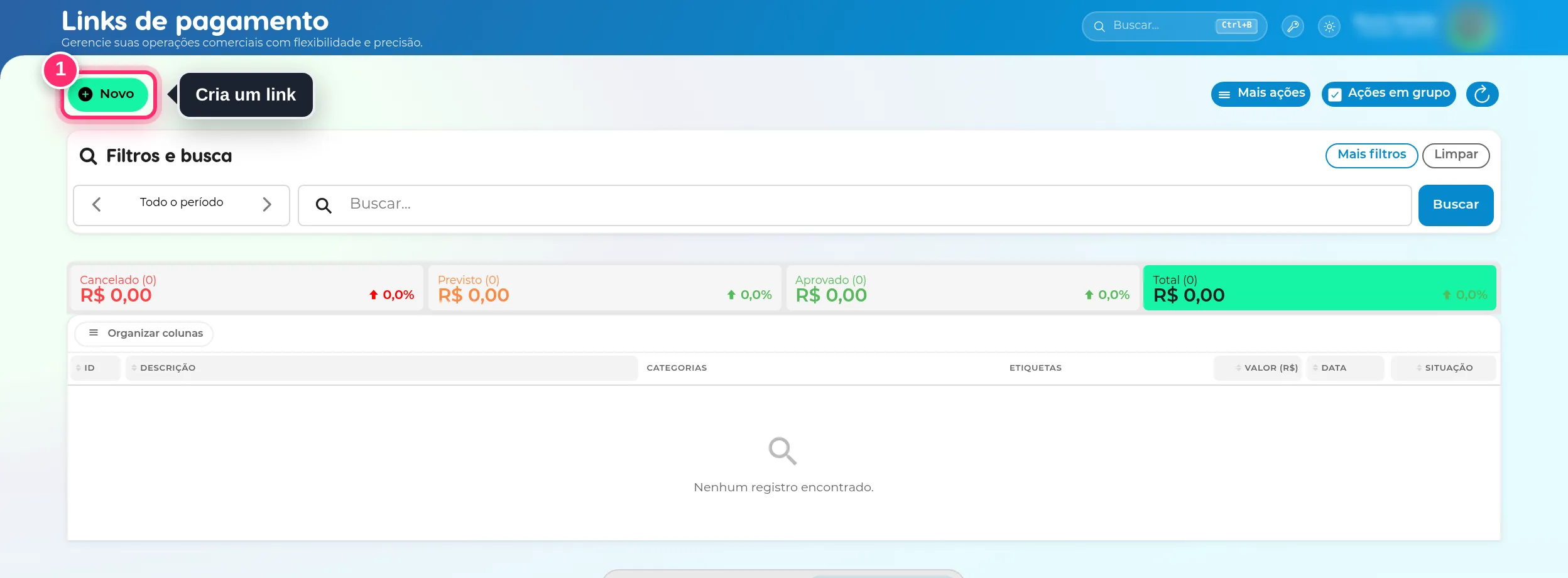Go to next period with the right chevron
The height and width of the screenshot is (578, 1568).
[267, 204]
